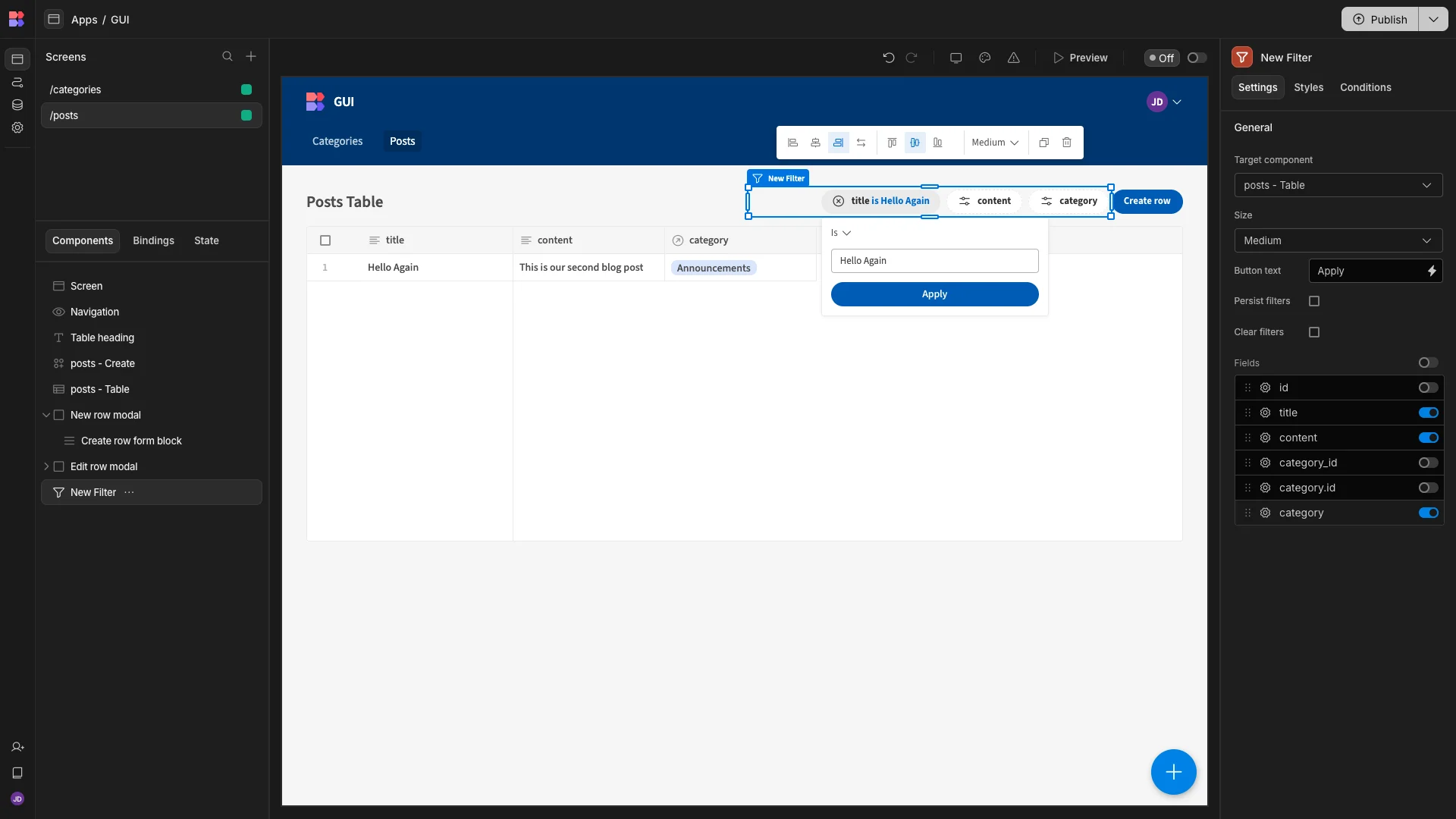1456x819 pixels.
Task: Open the theme palette icon
Action: tap(984, 58)
